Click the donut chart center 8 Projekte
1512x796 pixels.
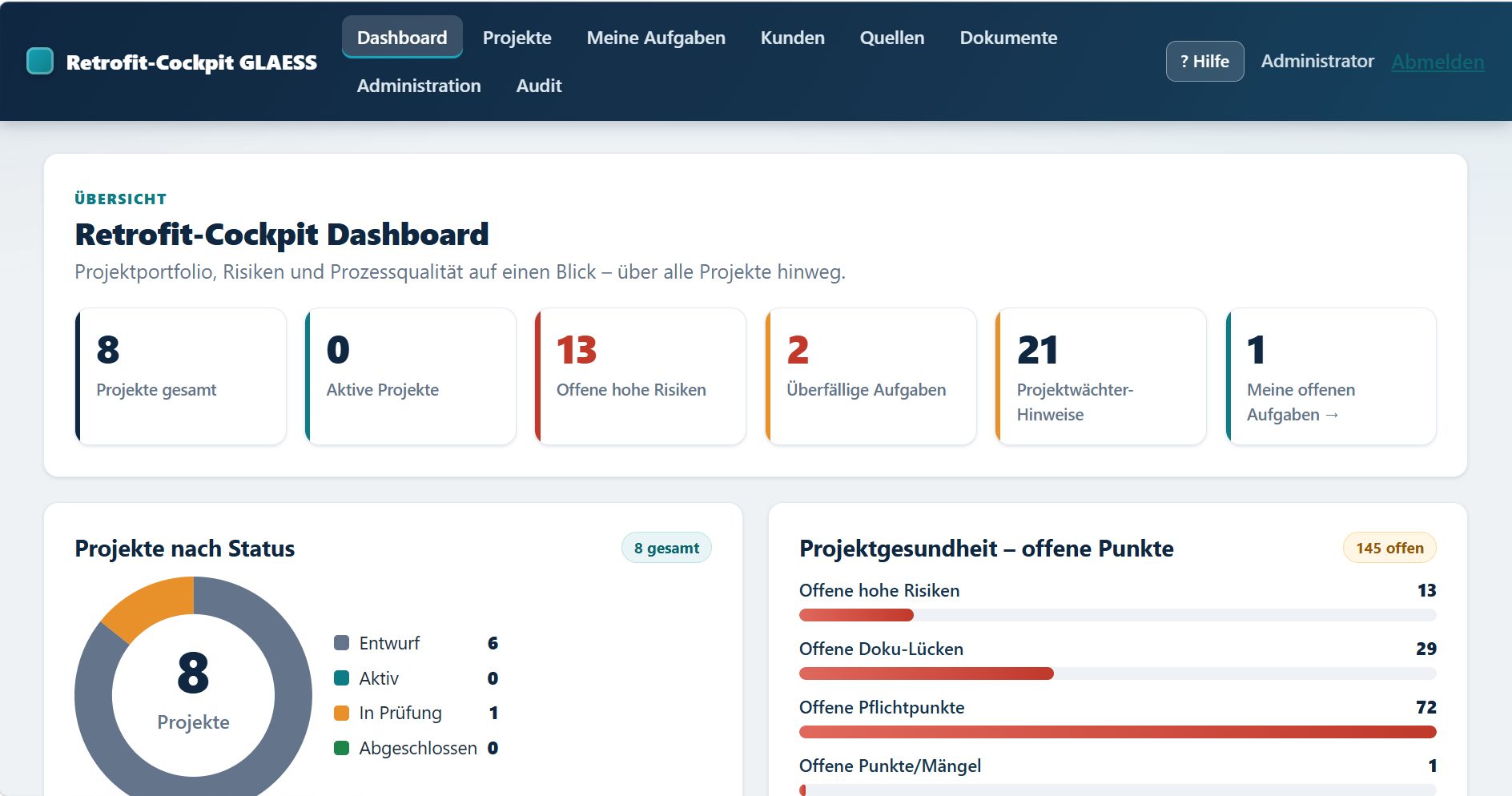(193, 690)
